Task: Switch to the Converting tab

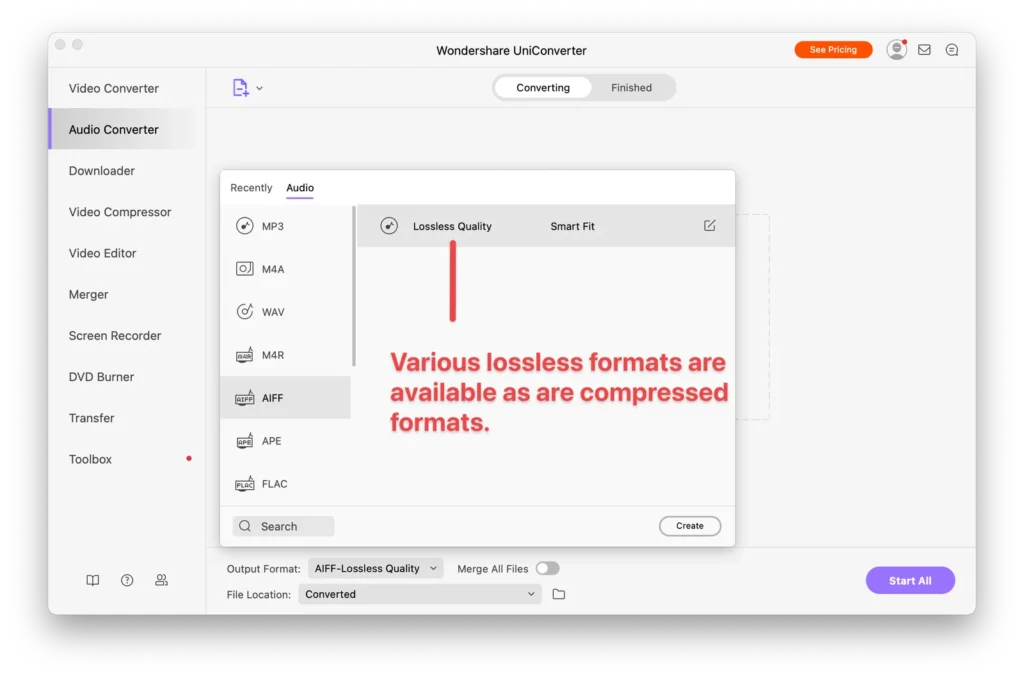Action: coord(543,88)
